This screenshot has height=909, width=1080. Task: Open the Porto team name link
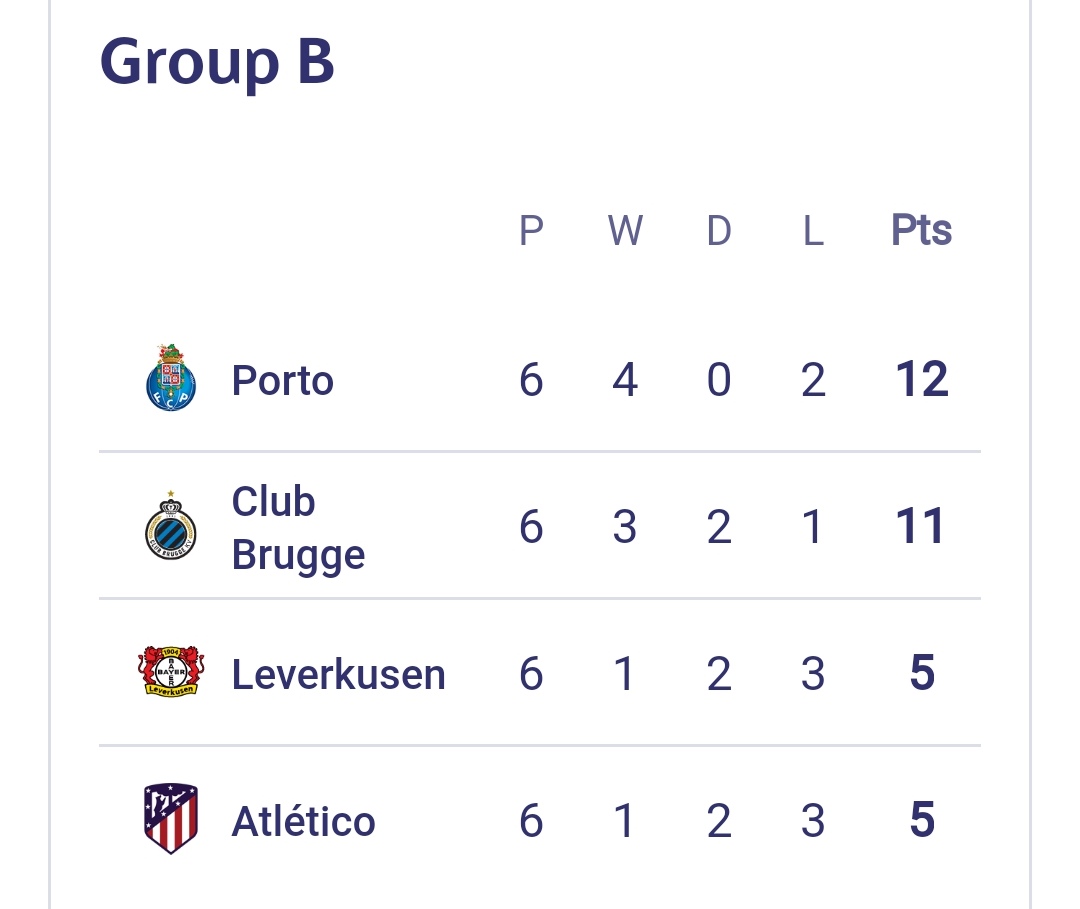tap(282, 380)
